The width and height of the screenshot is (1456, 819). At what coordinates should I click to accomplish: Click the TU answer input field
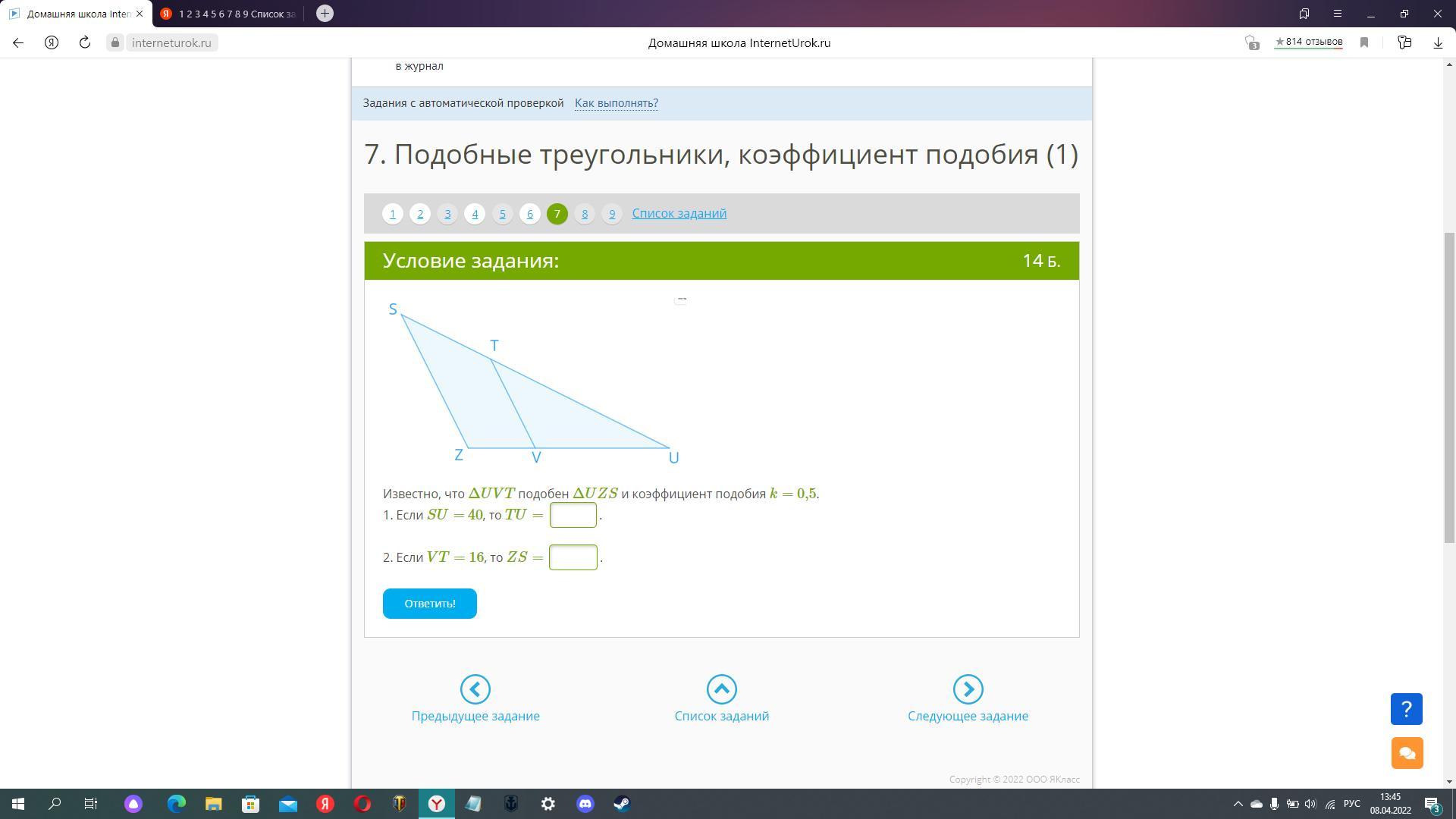[573, 515]
